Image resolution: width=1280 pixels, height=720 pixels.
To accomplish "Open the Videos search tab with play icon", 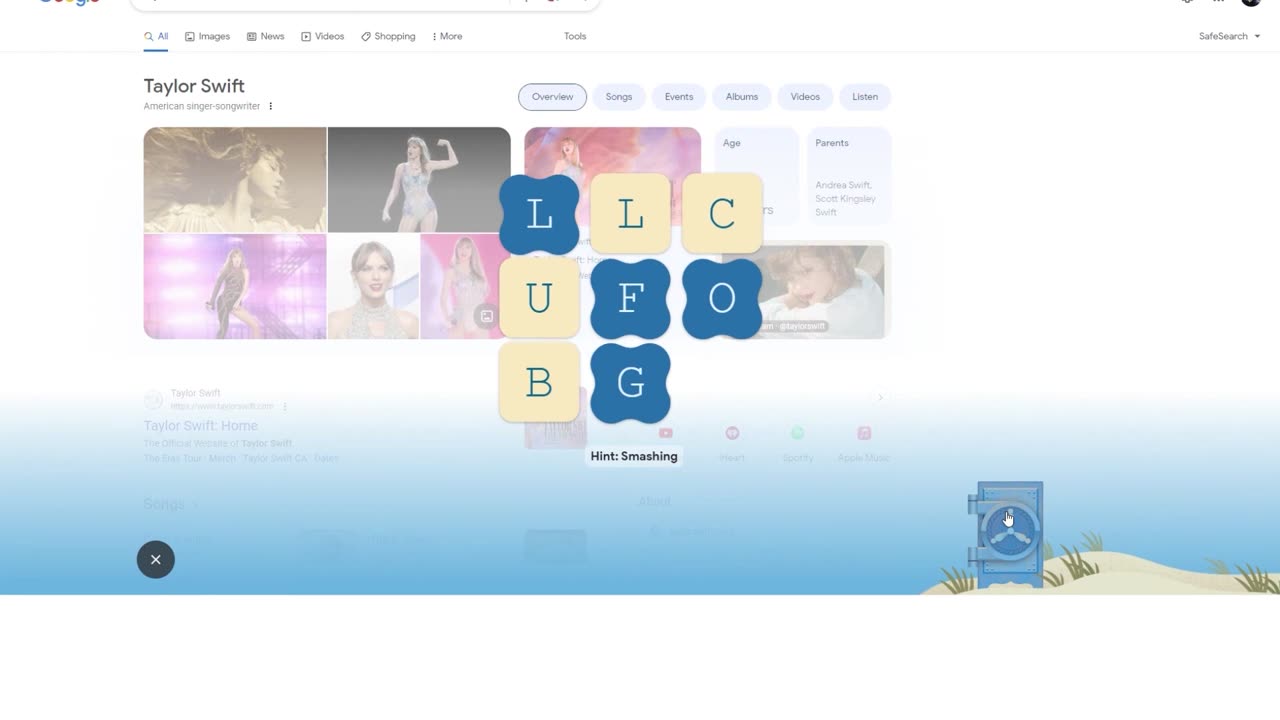I will [x=322, y=36].
